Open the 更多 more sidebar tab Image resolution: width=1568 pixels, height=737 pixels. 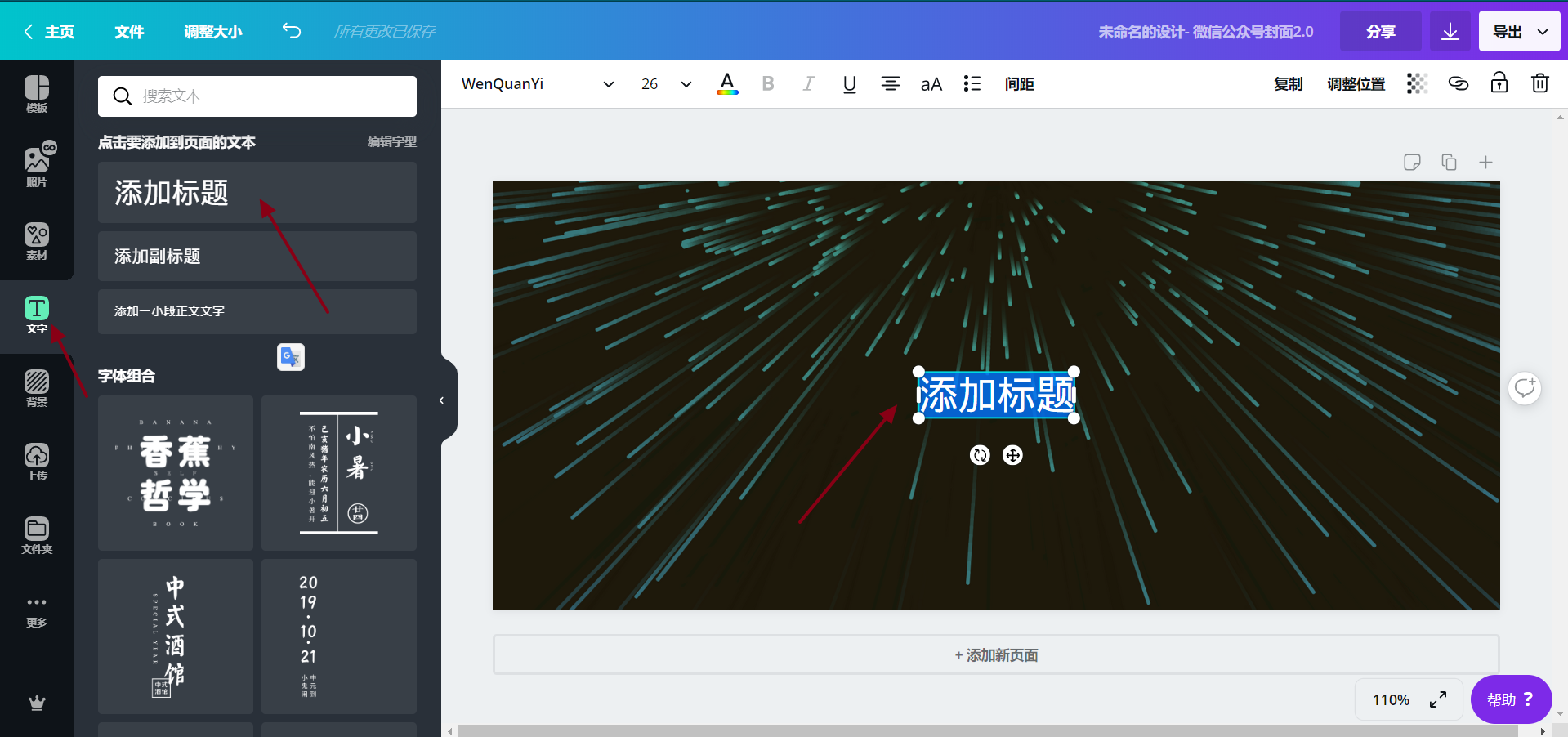(x=37, y=611)
